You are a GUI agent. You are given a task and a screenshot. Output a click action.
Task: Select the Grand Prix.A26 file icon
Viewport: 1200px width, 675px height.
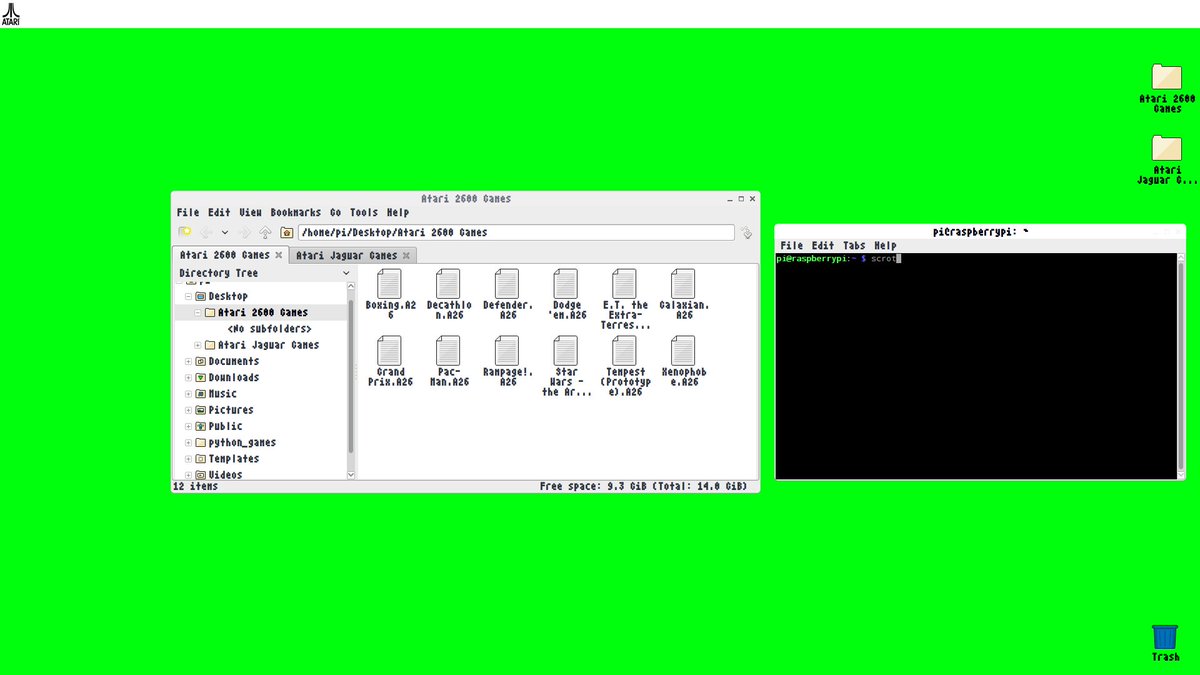[x=389, y=350]
